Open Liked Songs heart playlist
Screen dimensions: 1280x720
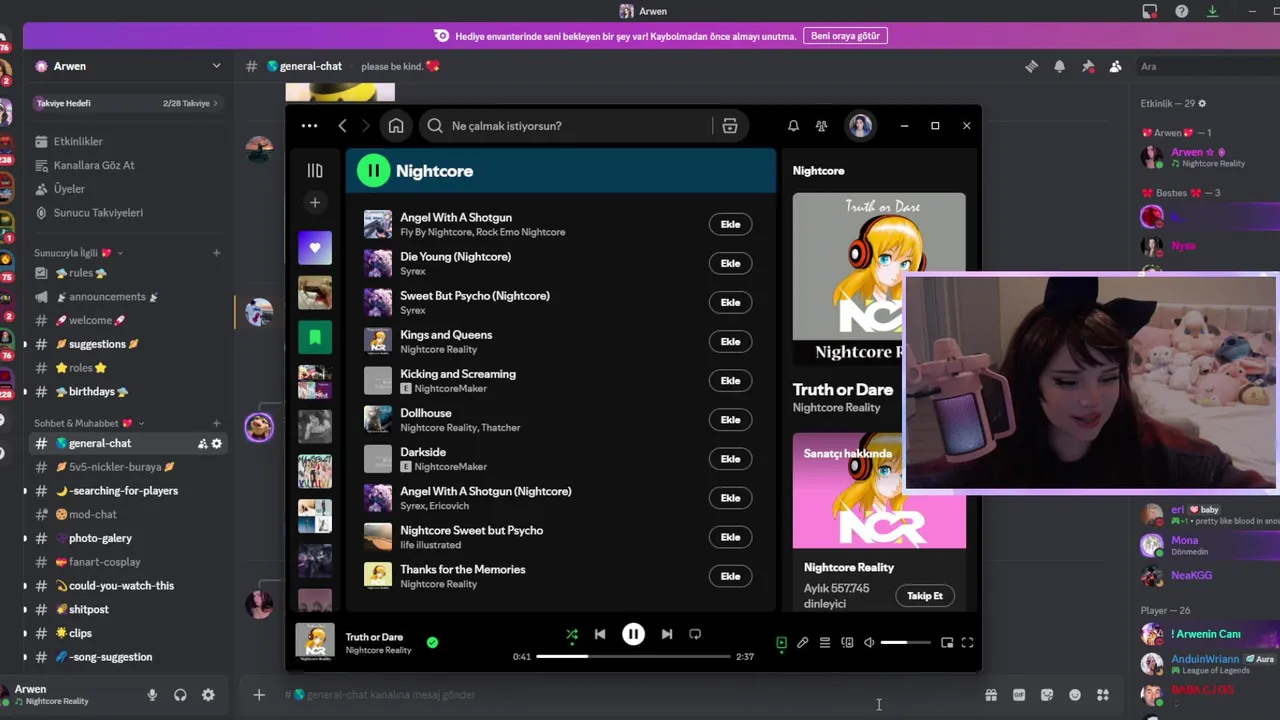tap(315, 248)
